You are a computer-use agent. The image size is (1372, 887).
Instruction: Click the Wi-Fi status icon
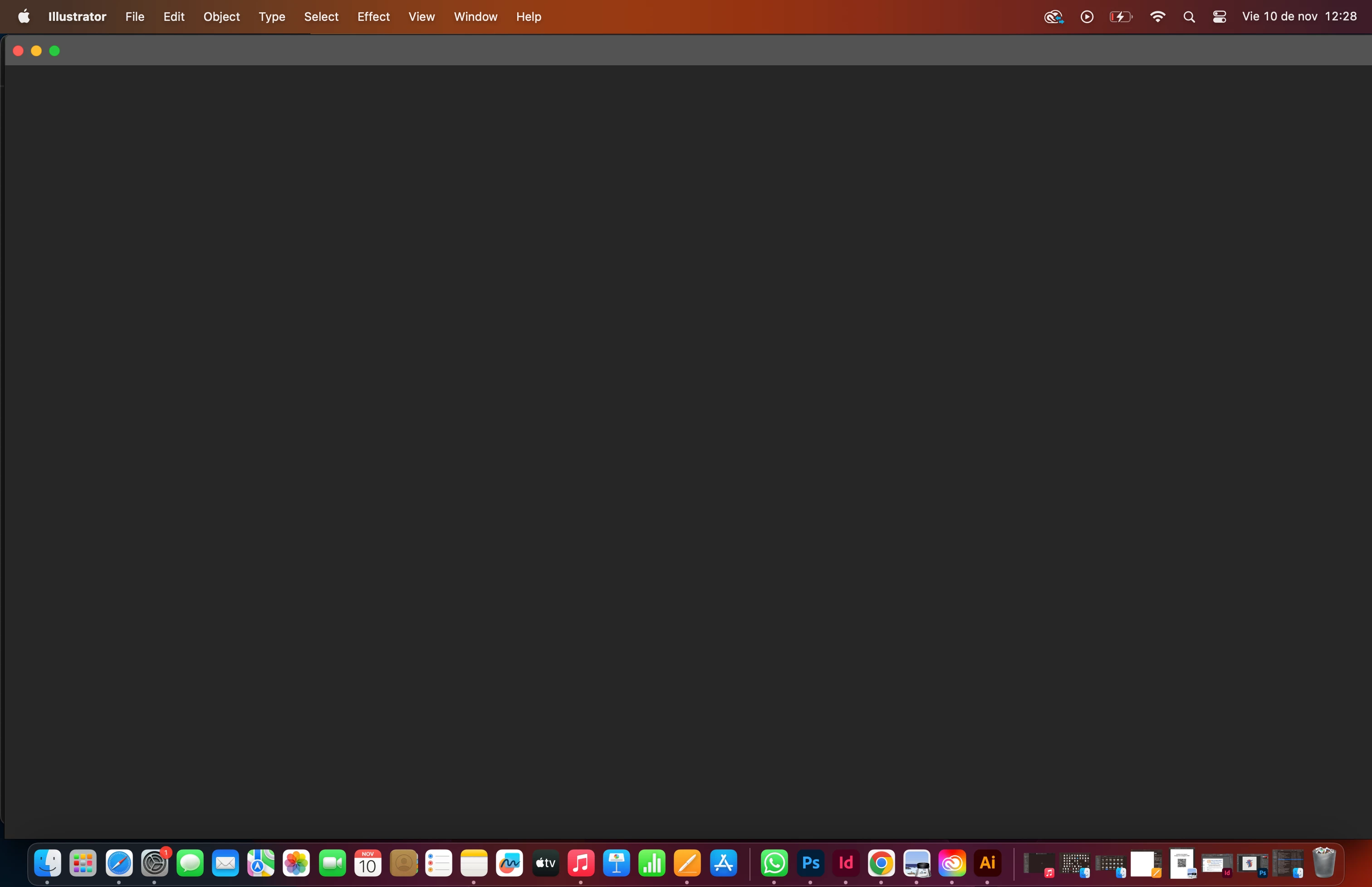coord(1156,17)
